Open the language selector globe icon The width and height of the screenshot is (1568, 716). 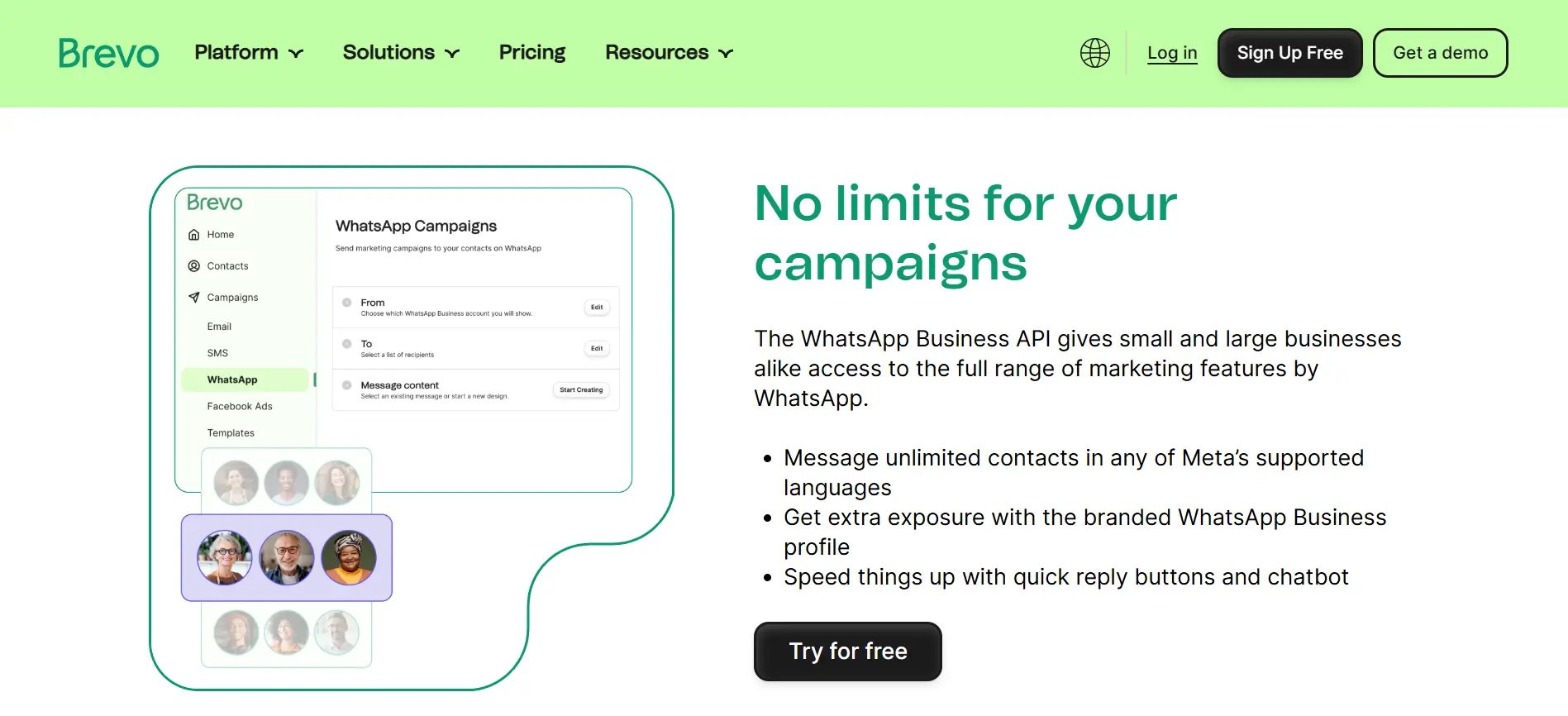click(1094, 52)
